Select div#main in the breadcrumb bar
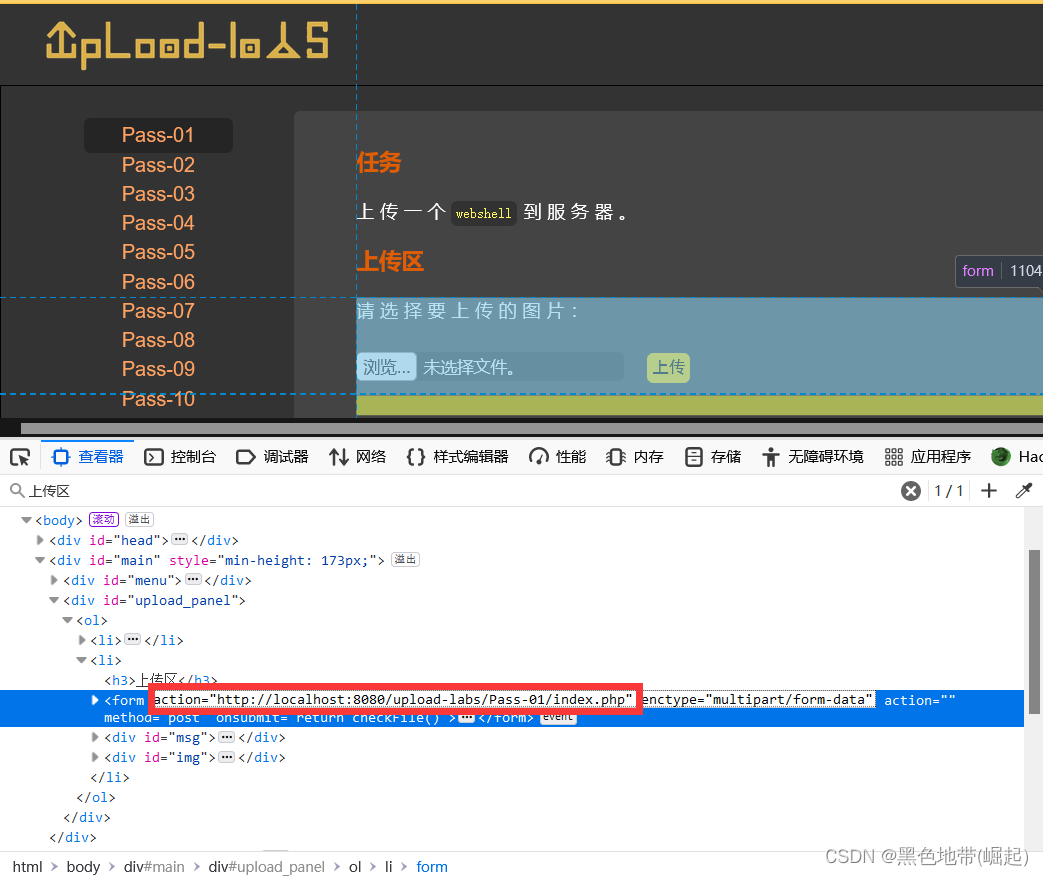Image resolution: width=1043 pixels, height=876 pixels. tap(154, 867)
